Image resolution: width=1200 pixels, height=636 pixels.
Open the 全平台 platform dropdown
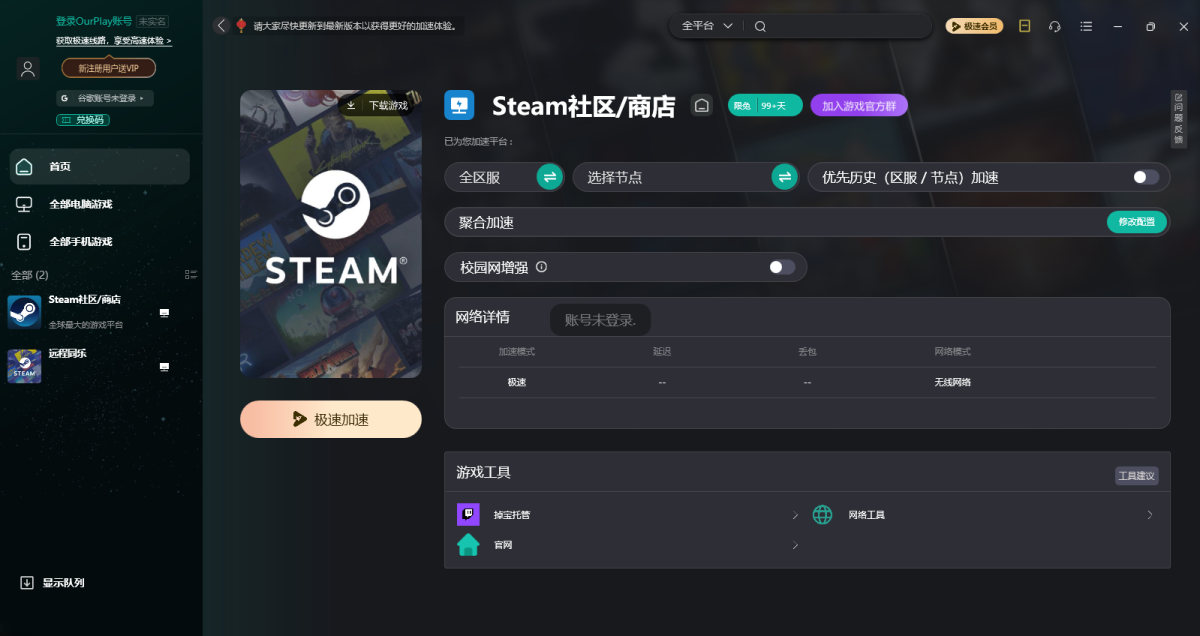pyautogui.click(x=707, y=26)
